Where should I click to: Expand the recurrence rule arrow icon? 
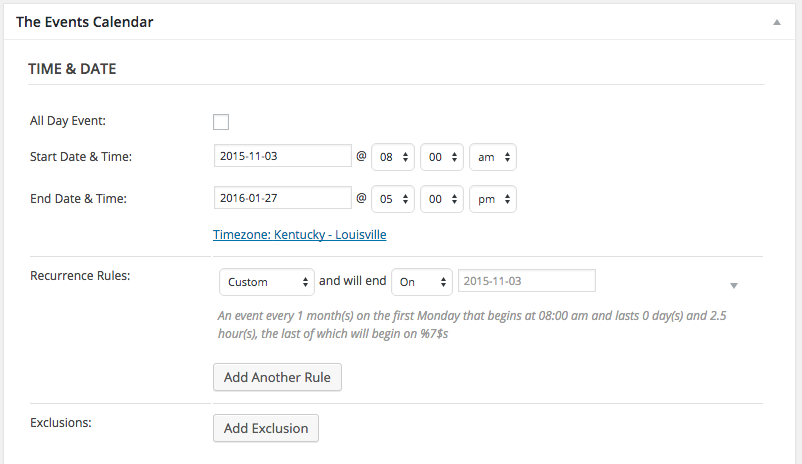[734, 286]
